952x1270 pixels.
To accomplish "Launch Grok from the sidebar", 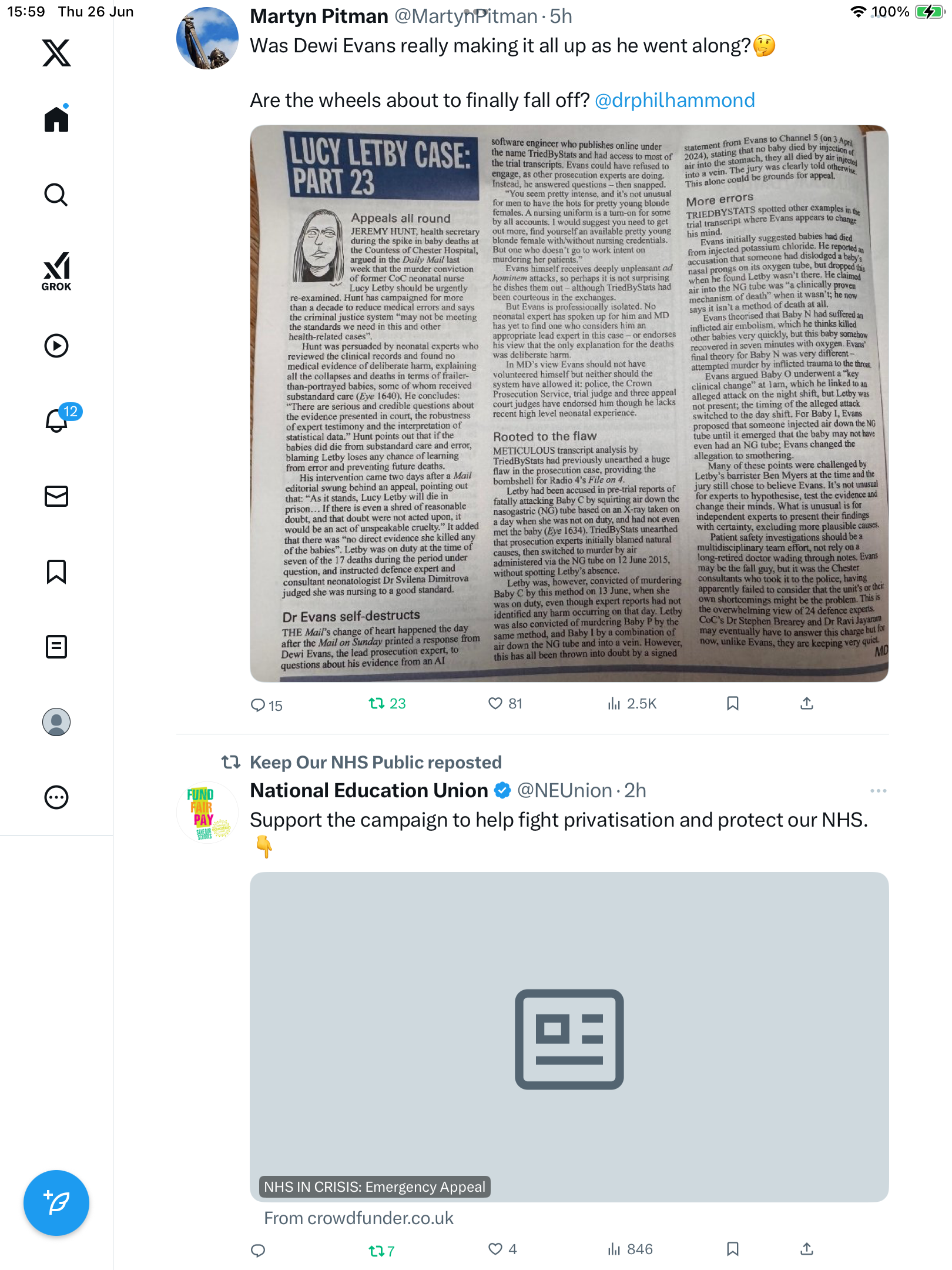I will click(x=56, y=271).
